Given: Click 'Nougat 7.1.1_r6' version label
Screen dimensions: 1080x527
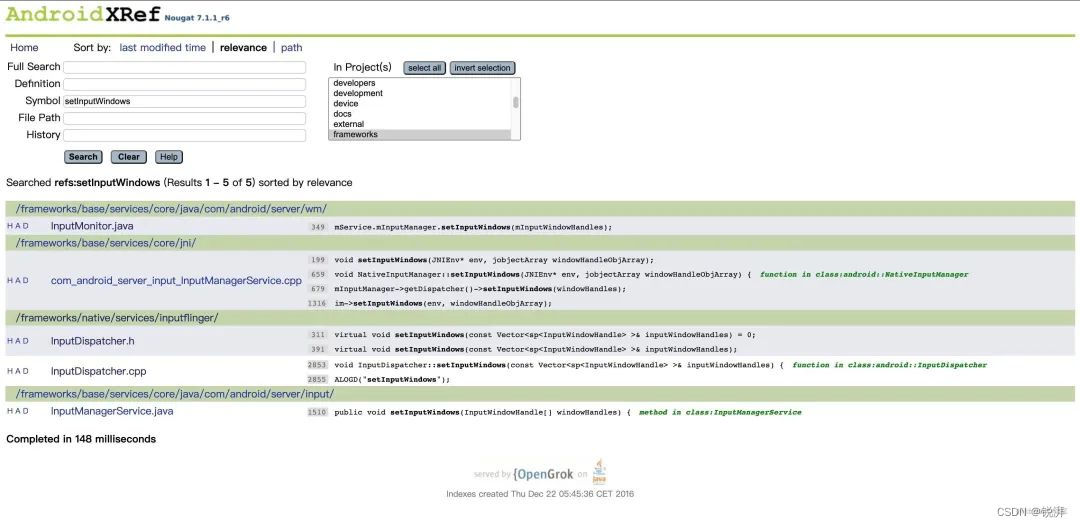Looking at the screenshot, I should tap(197, 18).
